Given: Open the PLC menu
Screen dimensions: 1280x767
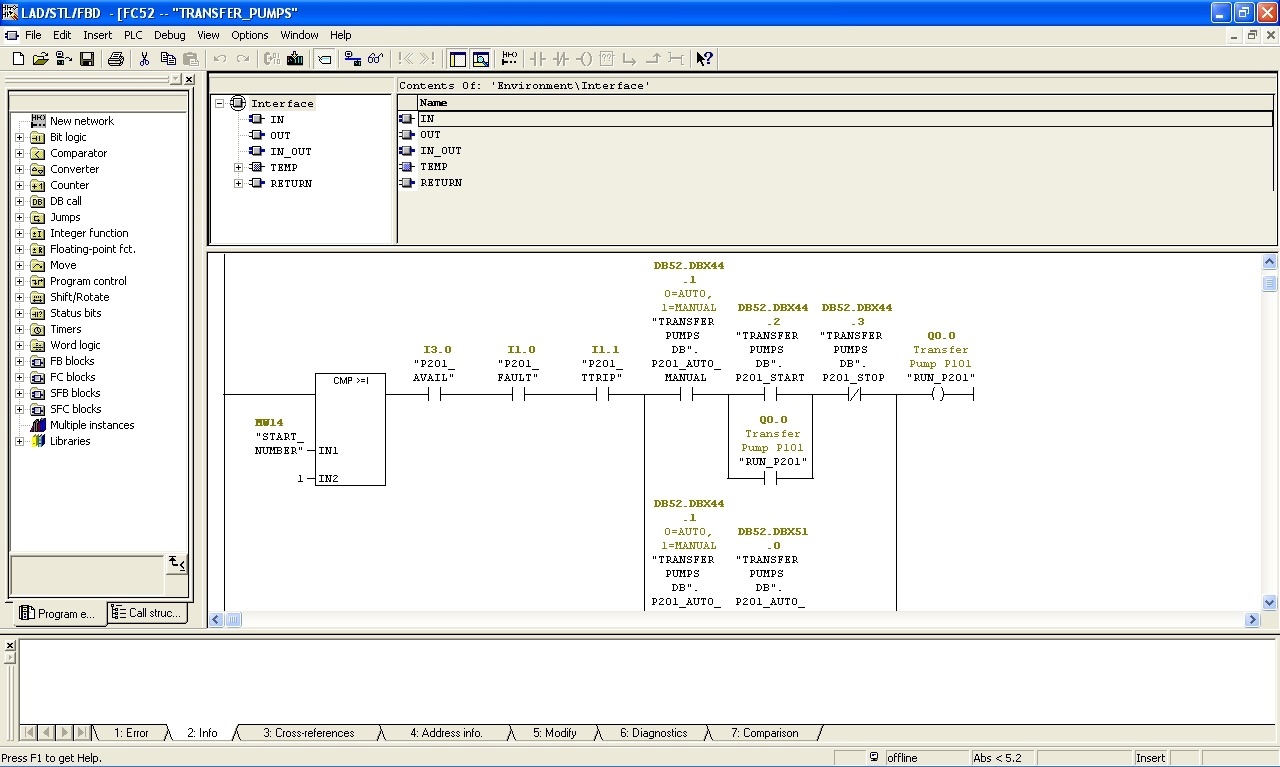Looking at the screenshot, I should 133,35.
